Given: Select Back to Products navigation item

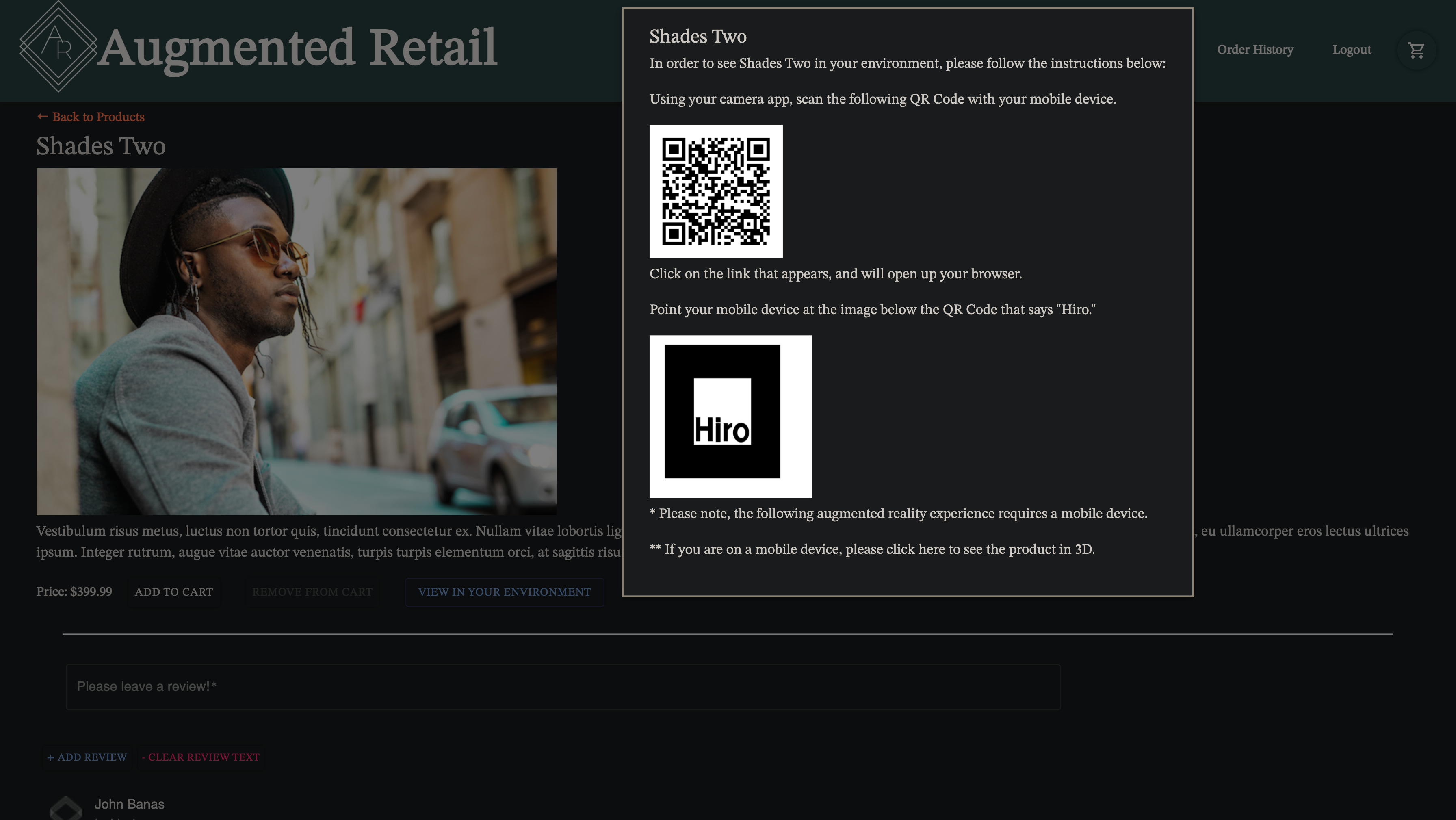Looking at the screenshot, I should 90,117.
